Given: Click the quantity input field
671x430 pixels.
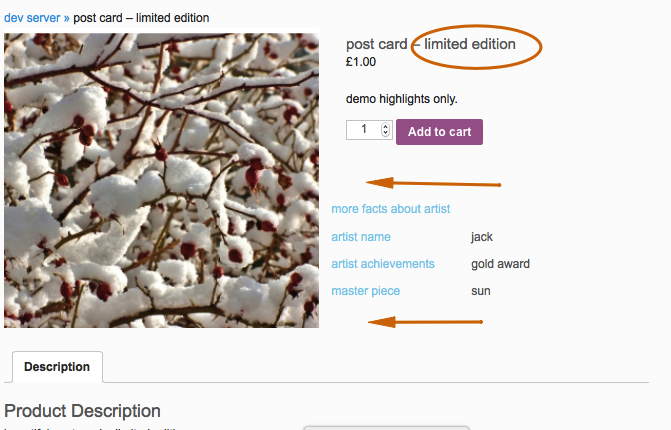Looking at the screenshot, I should (362, 130).
